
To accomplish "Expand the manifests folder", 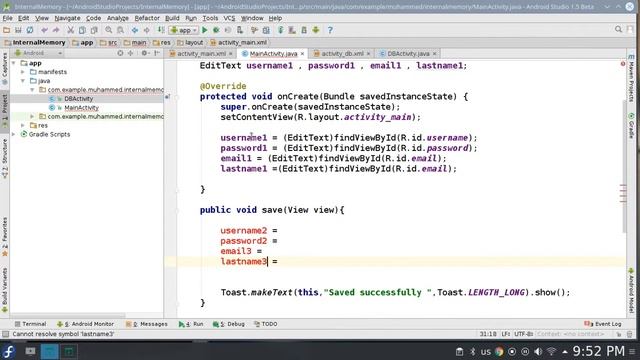I will 23,72.
